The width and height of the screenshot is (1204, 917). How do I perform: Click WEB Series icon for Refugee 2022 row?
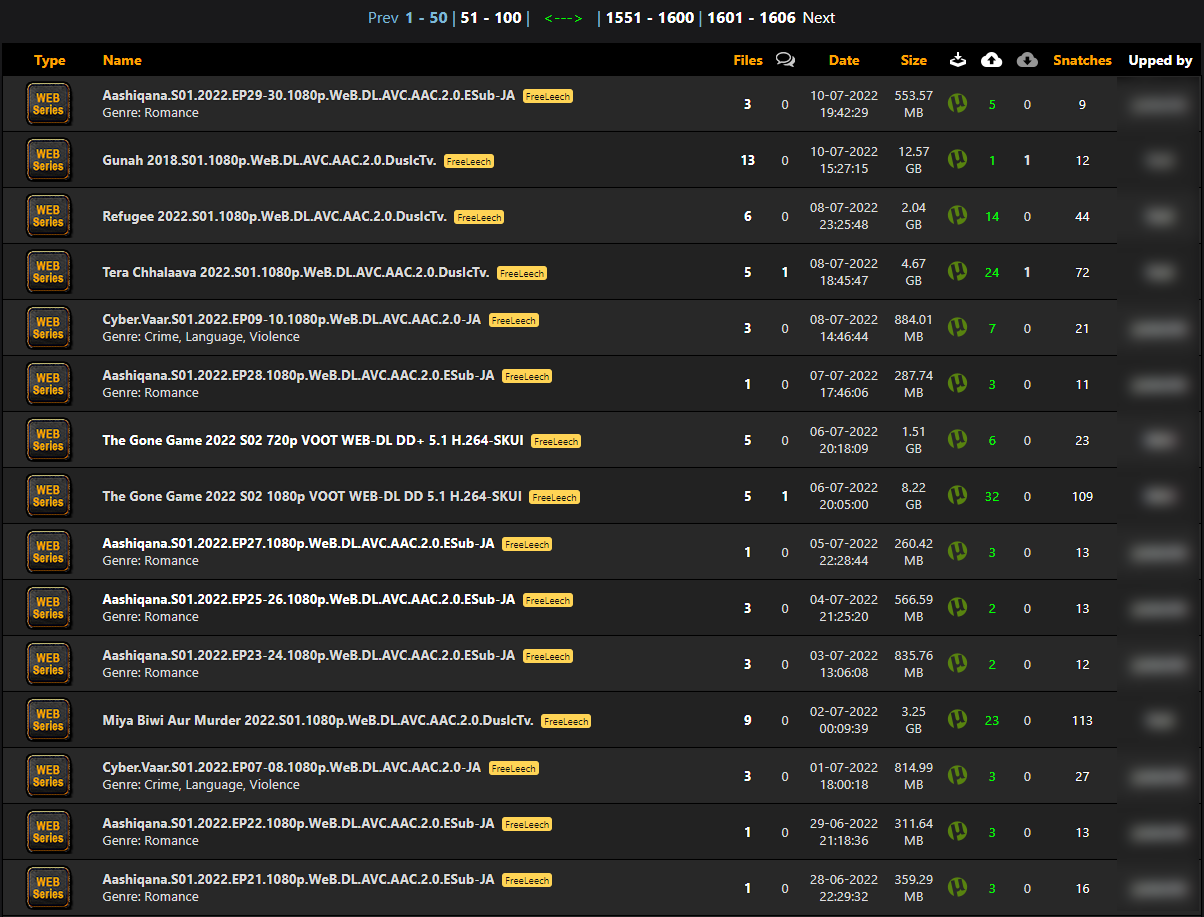point(48,216)
